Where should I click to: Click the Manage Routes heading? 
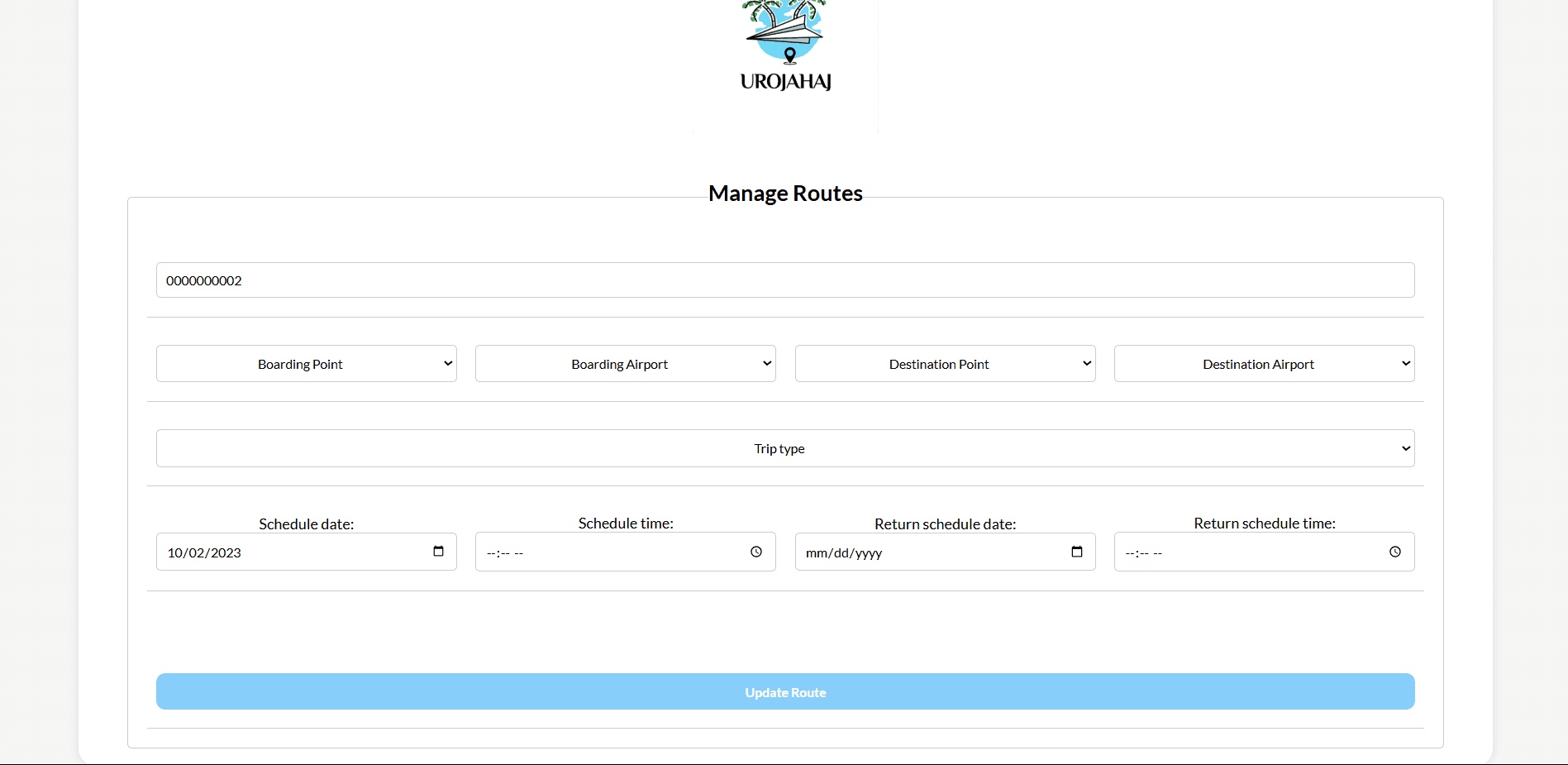click(785, 194)
